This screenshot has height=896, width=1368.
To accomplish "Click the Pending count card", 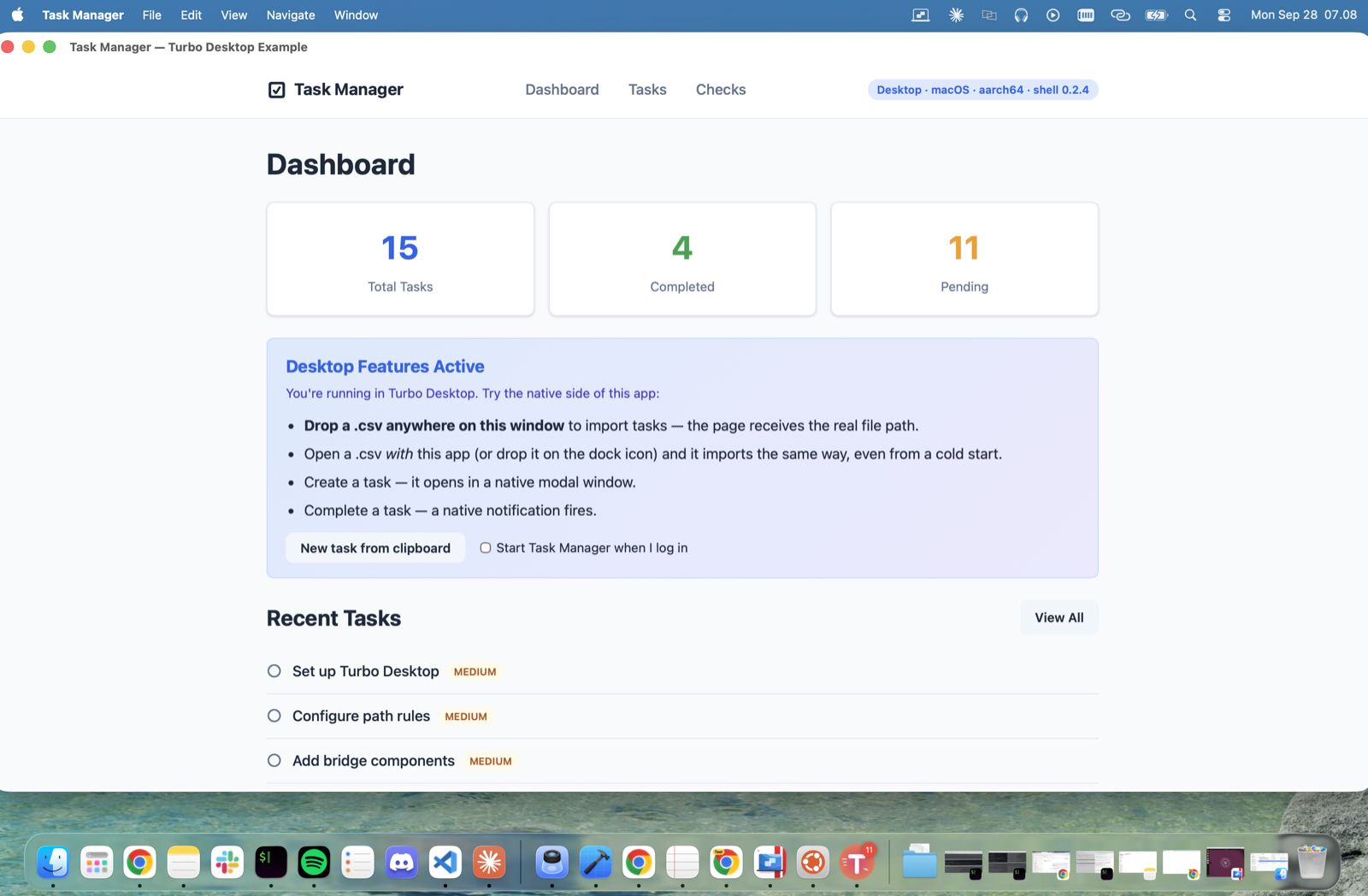I will (964, 259).
